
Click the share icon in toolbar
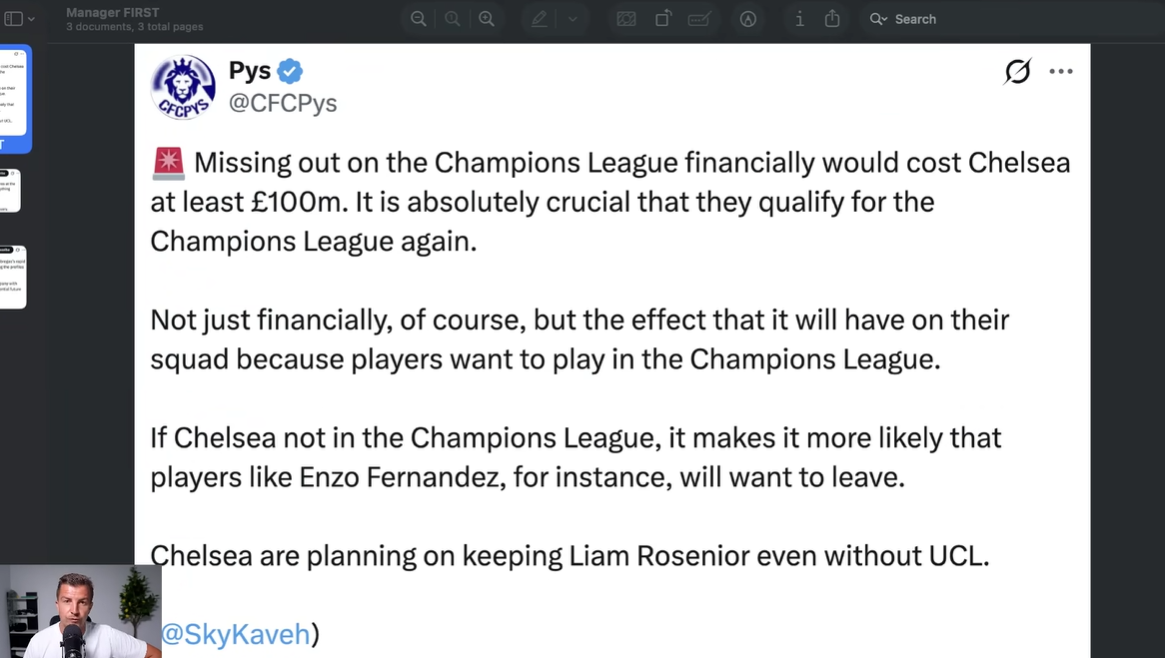[x=832, y=19]
